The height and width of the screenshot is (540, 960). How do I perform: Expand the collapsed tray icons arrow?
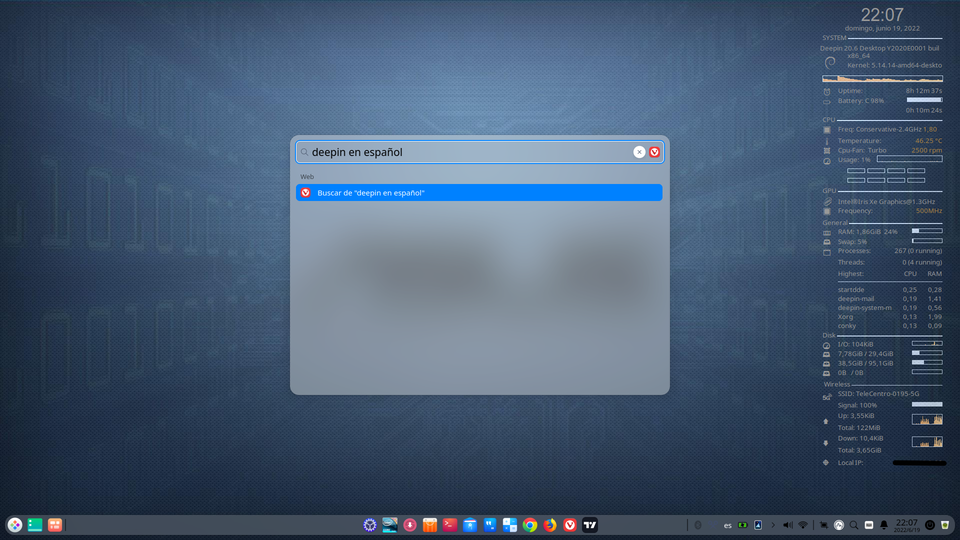pyautogui.click(x=773, y=525)
